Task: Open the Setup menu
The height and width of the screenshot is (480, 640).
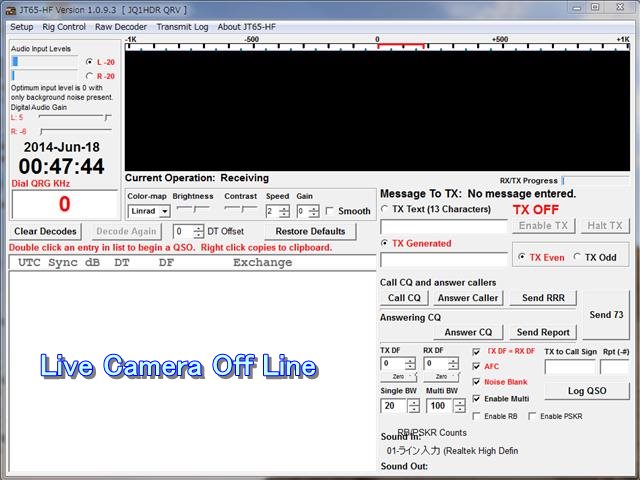Action: tap(21, 27)
